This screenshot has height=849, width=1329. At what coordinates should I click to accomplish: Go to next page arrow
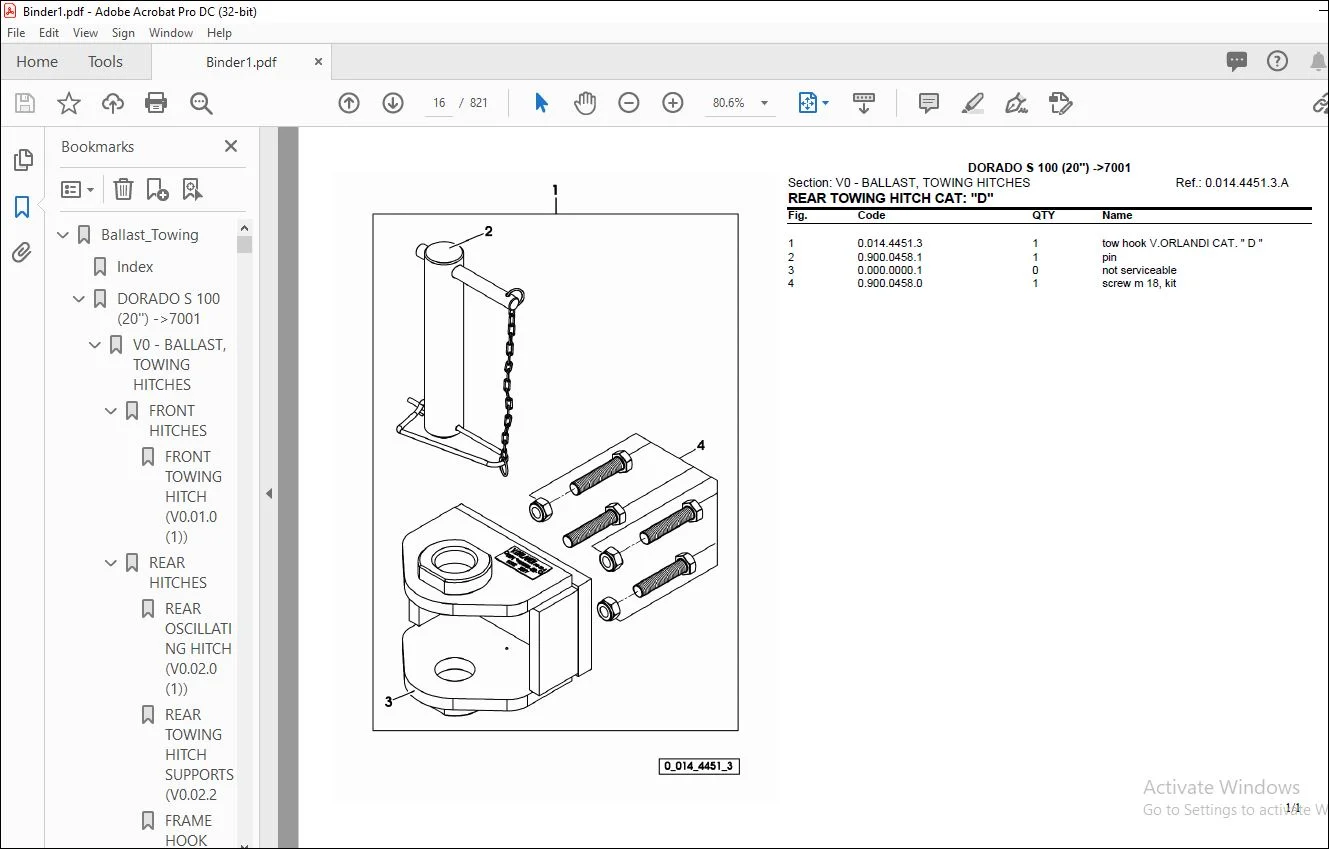(x=393, y=103)
